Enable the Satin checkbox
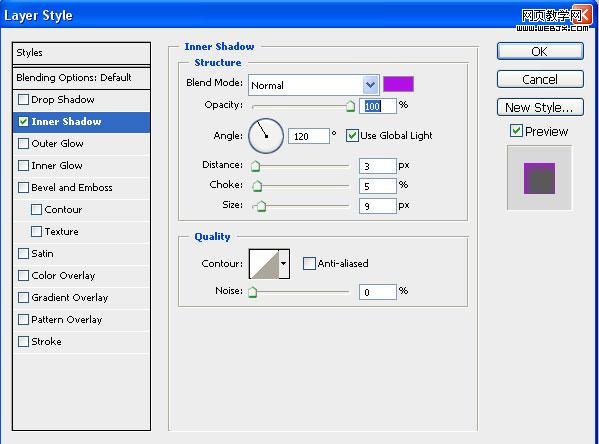The width and height of the screenshot is (599, 444). click(23, 254)
